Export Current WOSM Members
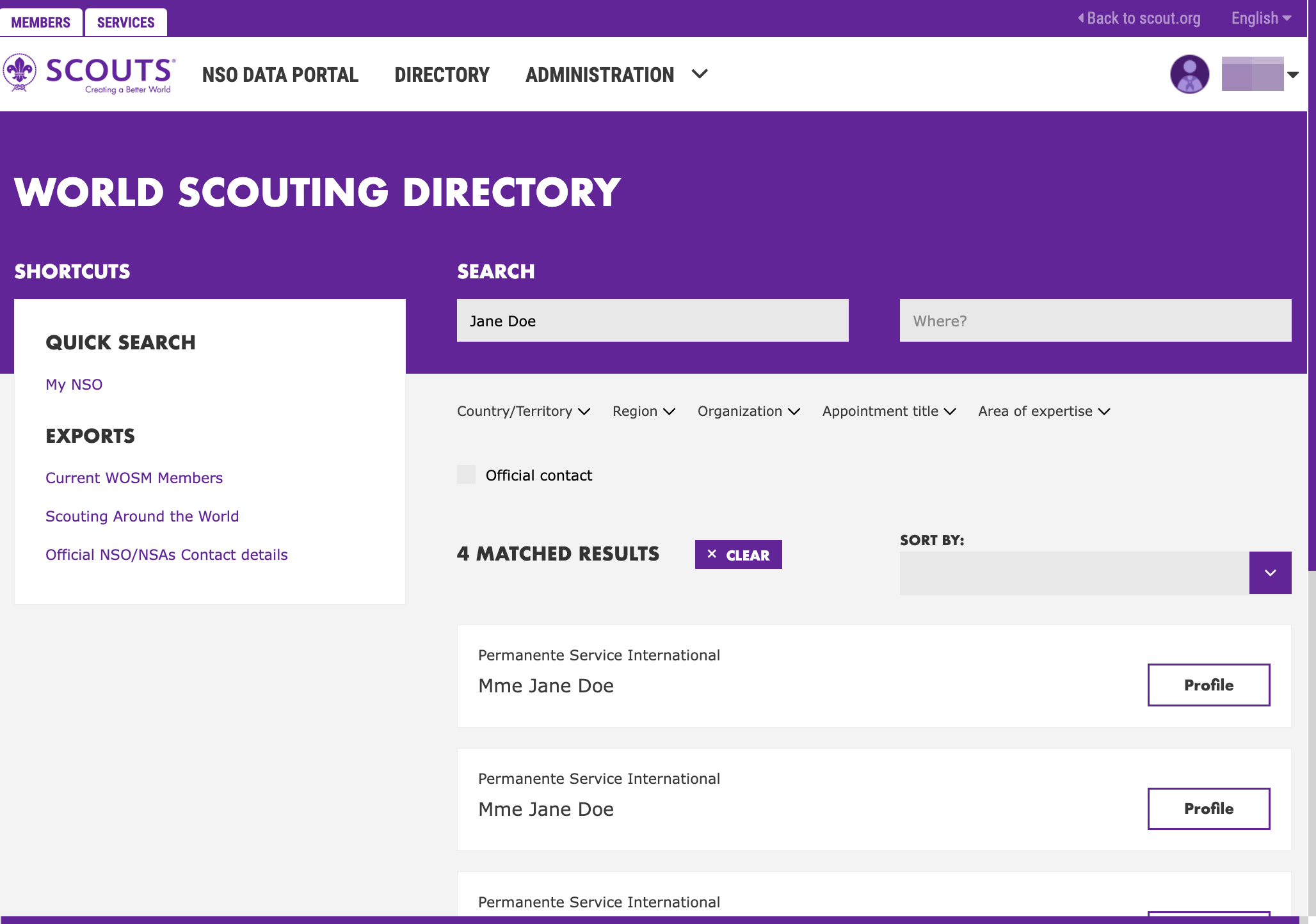The image size is (1316, 924). 134,478
